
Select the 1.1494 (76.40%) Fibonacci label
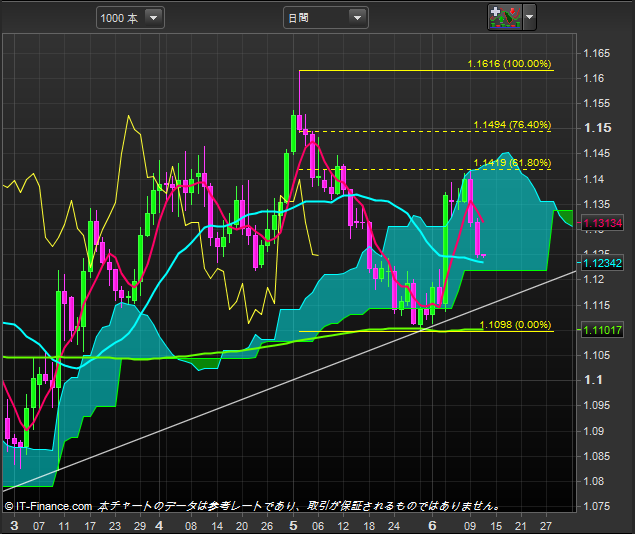tap(512, 125)
